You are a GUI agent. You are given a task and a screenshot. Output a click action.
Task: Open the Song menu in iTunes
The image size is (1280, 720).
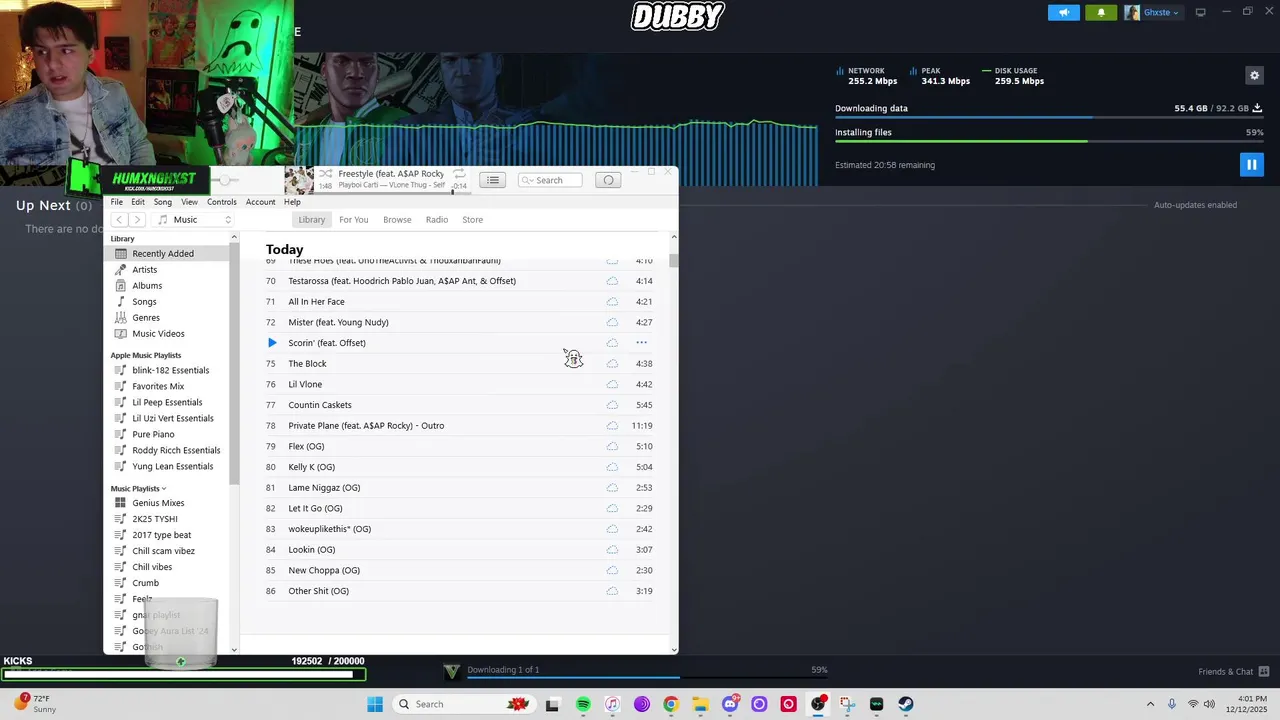(163, 202)
